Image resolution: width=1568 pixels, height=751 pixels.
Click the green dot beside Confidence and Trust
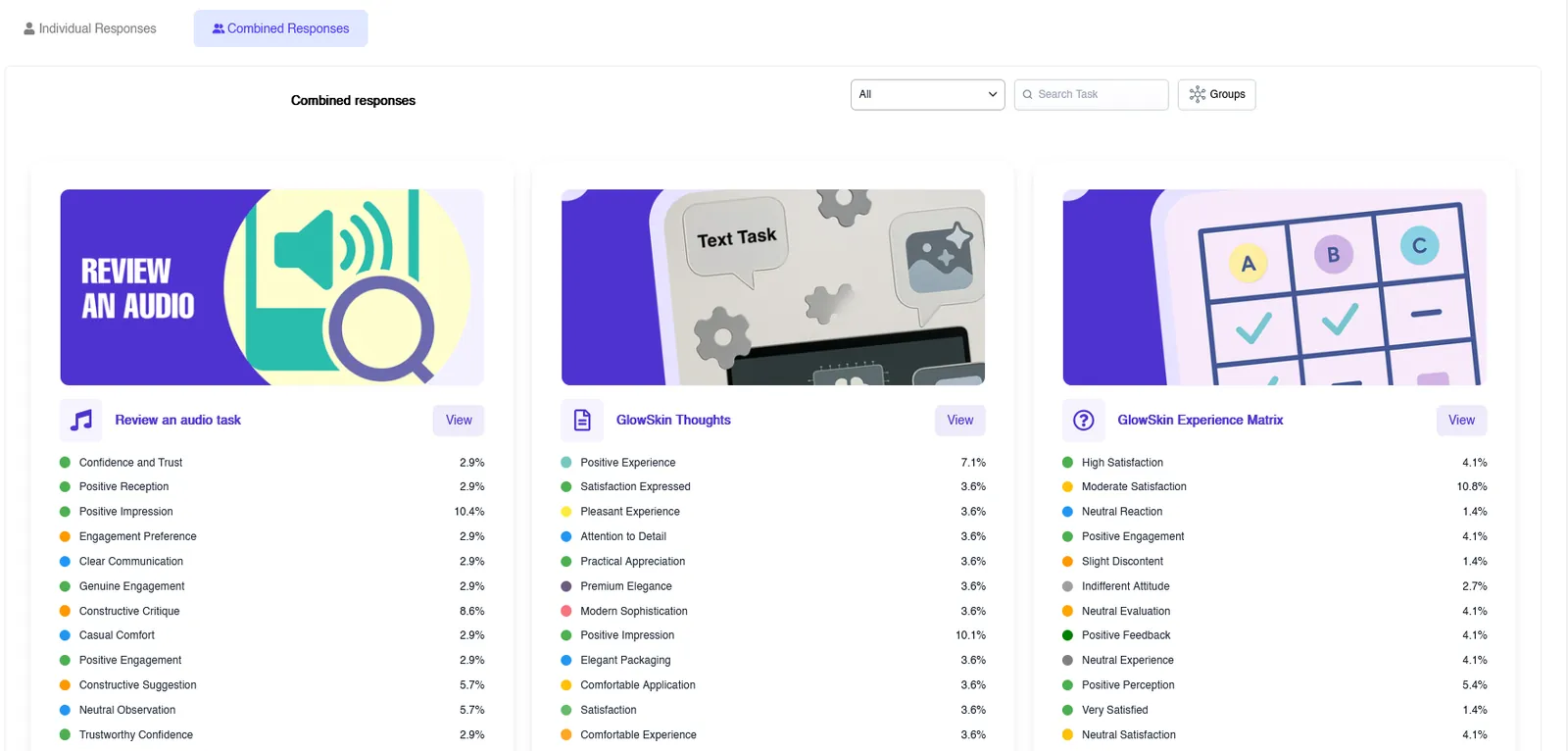[x=65, y=463]
